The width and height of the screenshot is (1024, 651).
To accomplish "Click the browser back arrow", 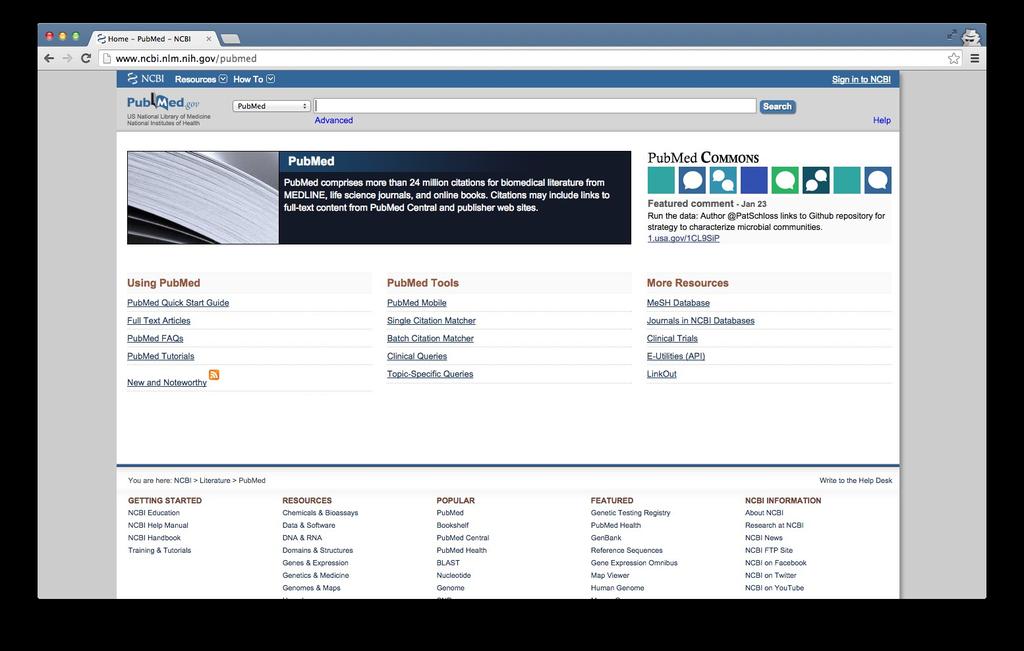I will pyautogui.click(x=49, y=58).
